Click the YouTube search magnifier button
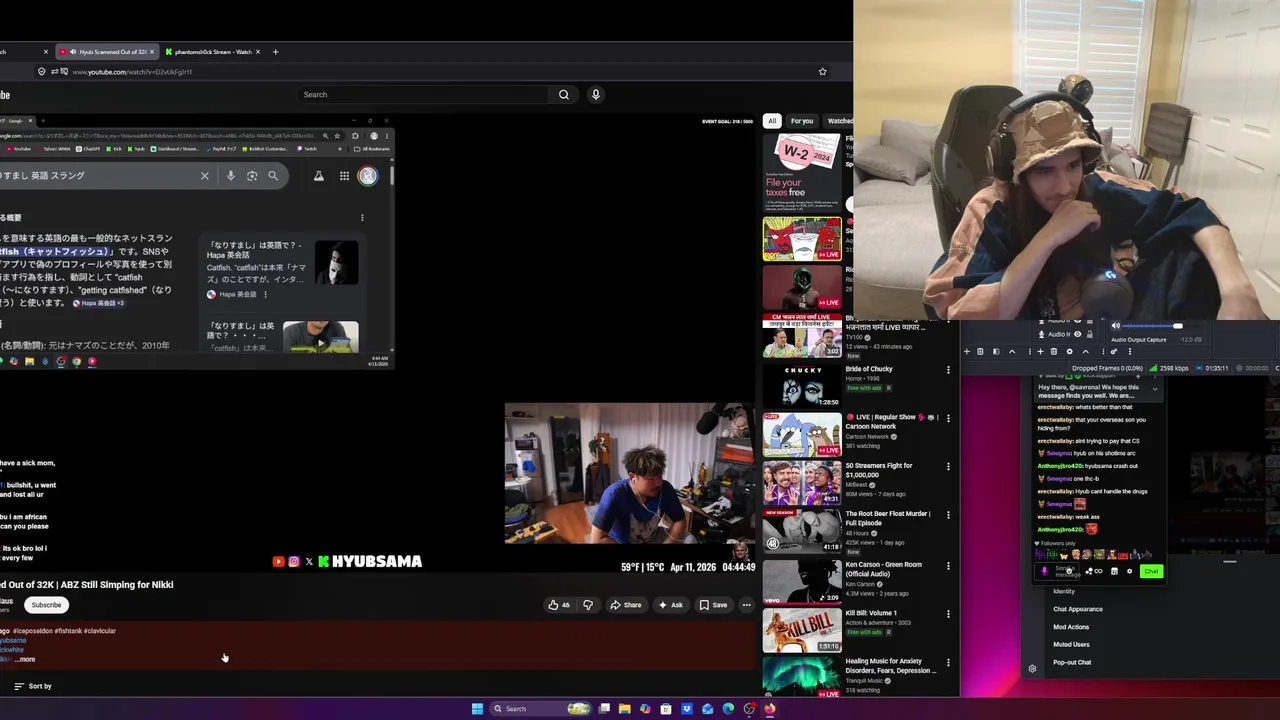The height and width of the screenshot is (720, 1280). pyautogui.click(x=564, y=94)
